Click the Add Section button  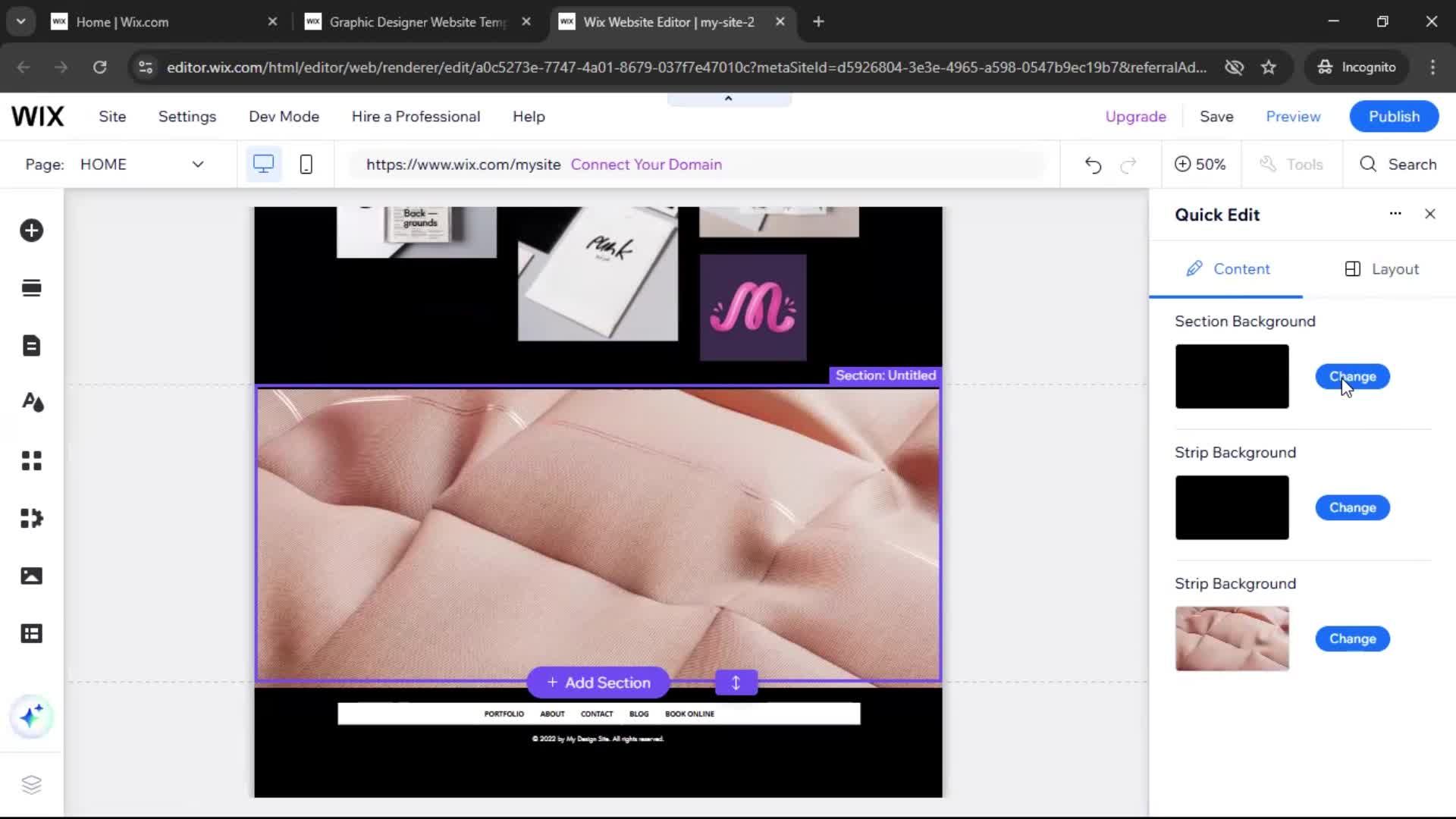point(598,682)
